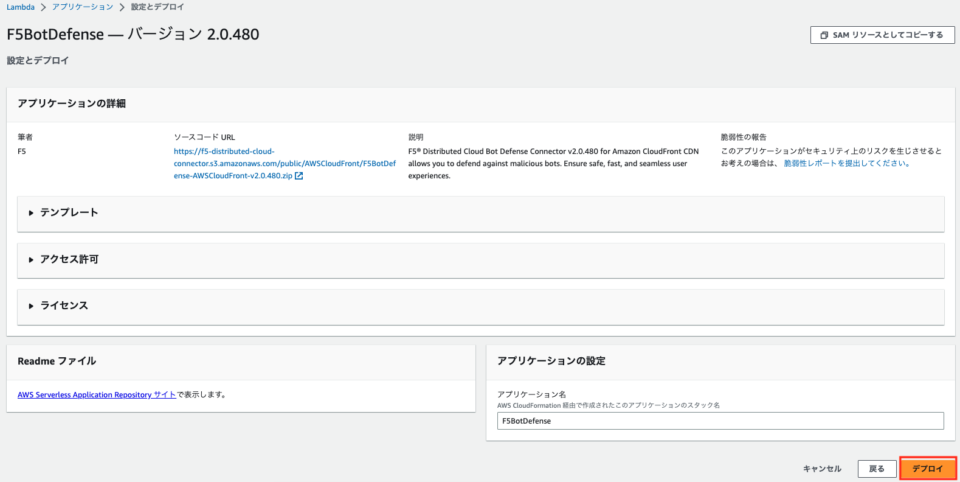
Task: Copy the application as a SAM resource
Action: 882,35
